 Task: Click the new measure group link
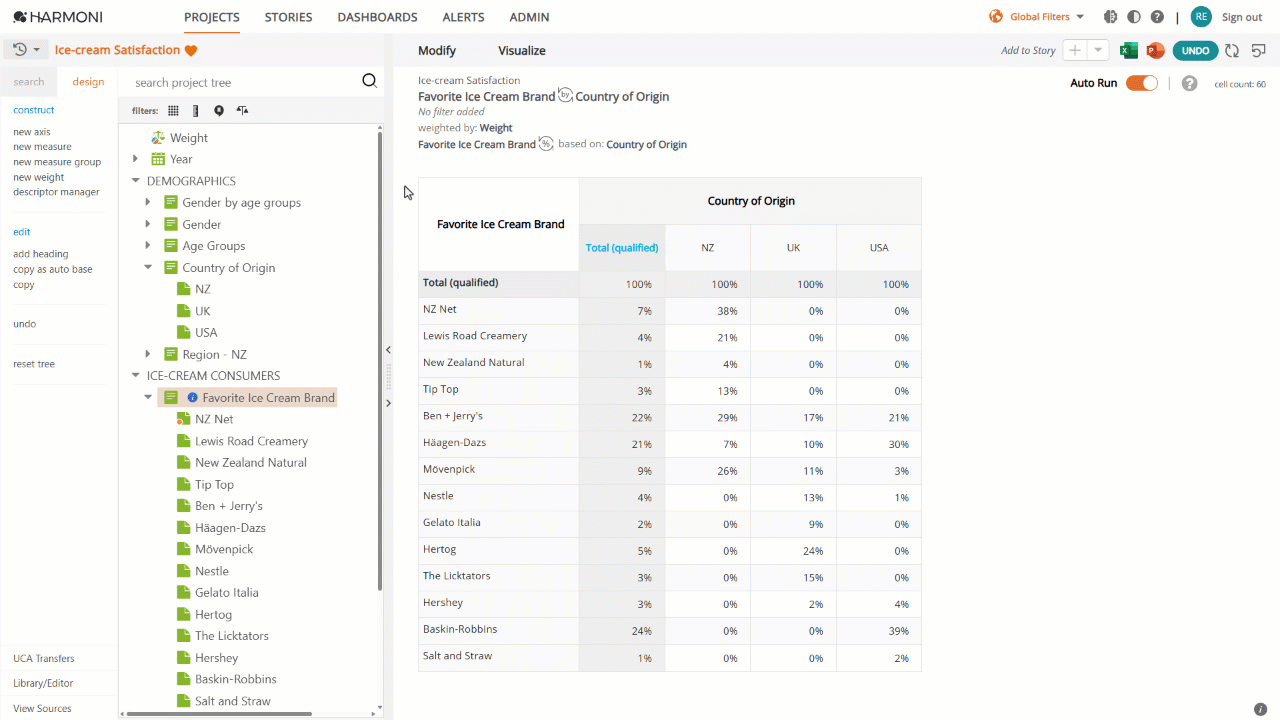coord(57,162)
